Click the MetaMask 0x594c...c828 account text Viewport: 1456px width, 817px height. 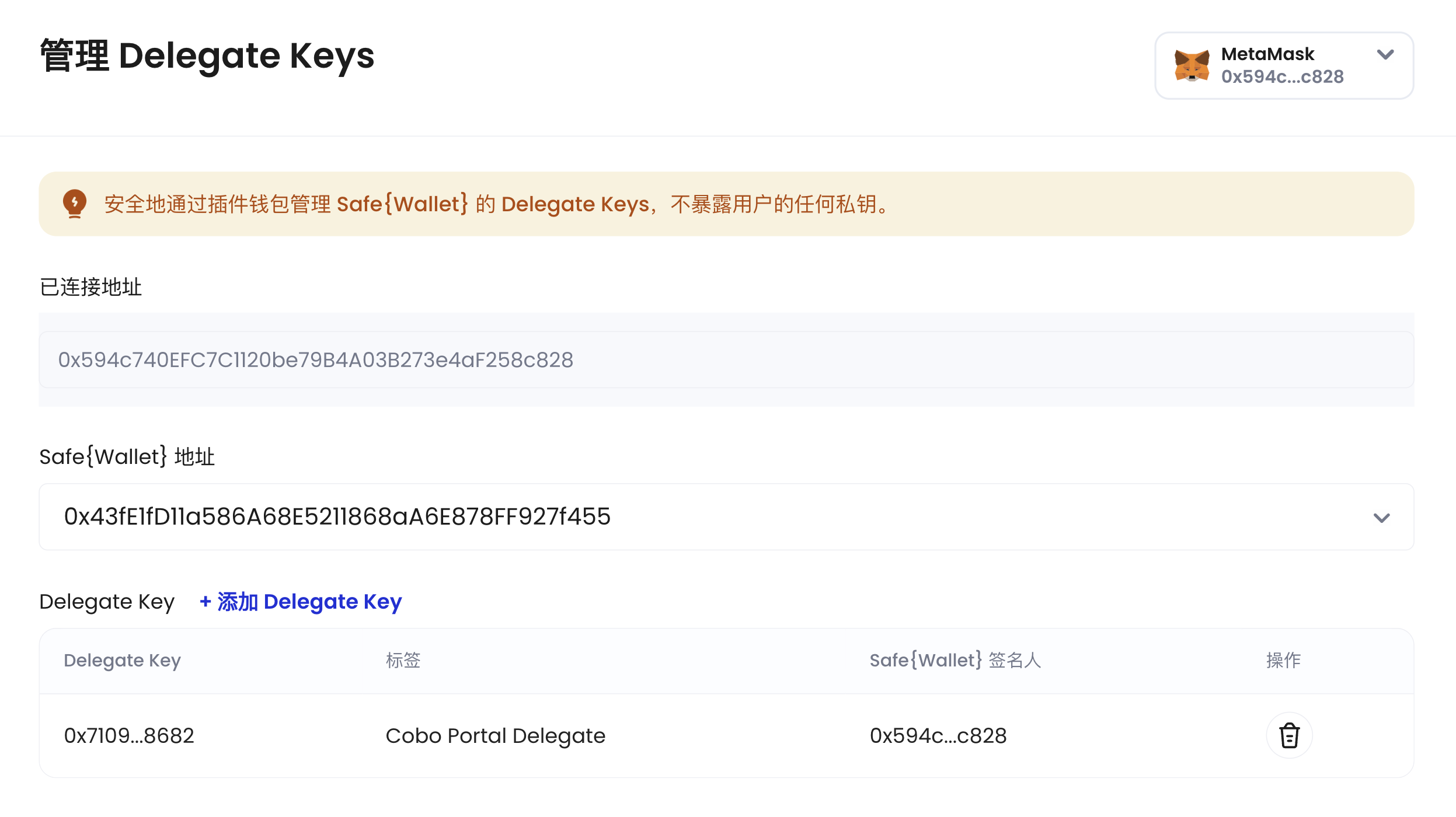[1282, 76]
